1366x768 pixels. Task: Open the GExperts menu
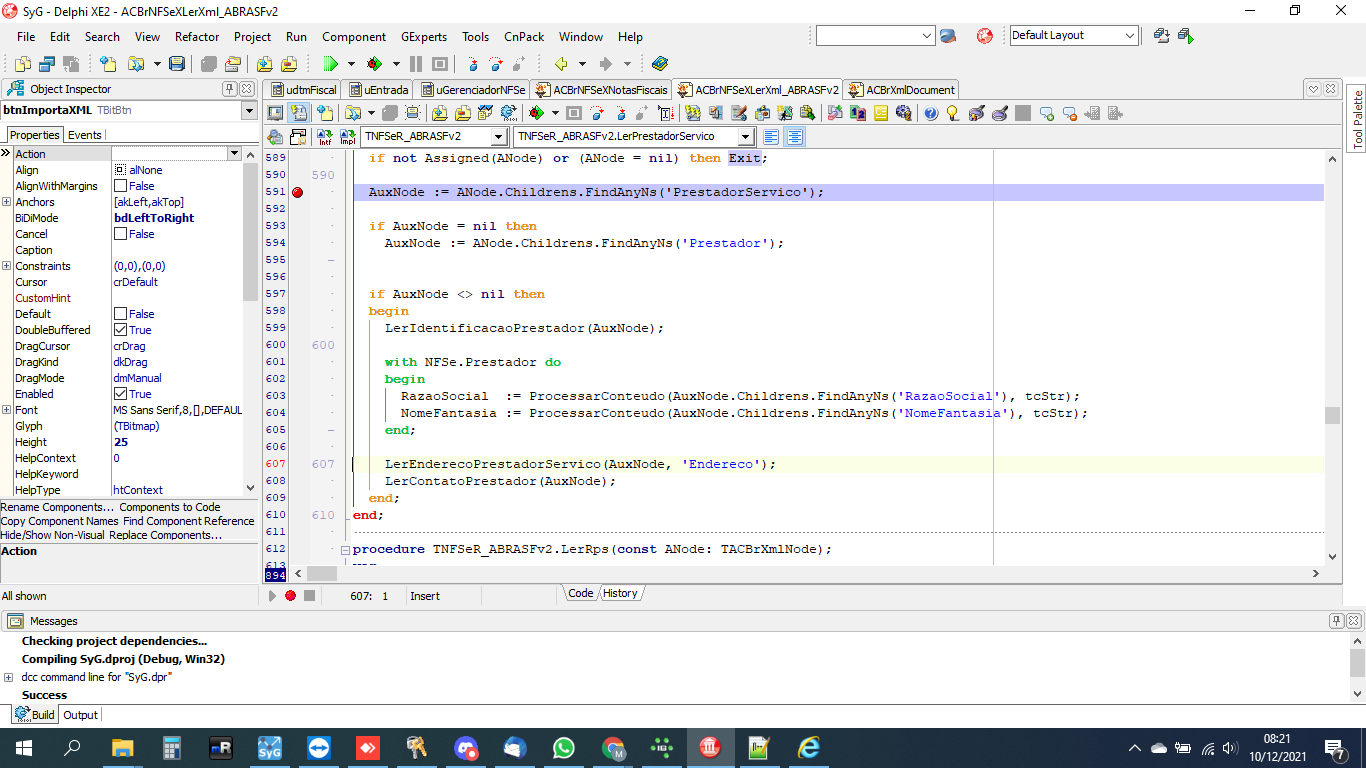pos(424,36)
